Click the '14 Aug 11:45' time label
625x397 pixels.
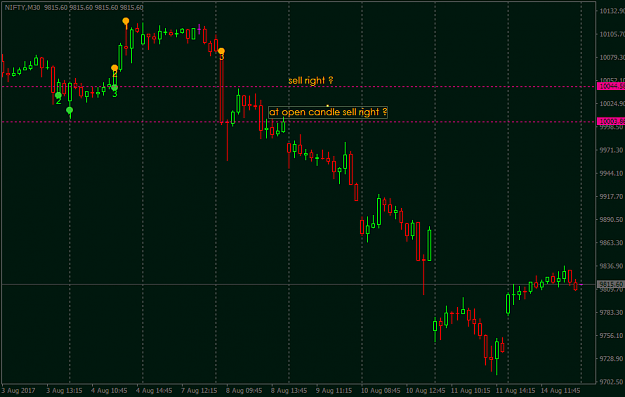pyautogui.click(x=560, y=390)
